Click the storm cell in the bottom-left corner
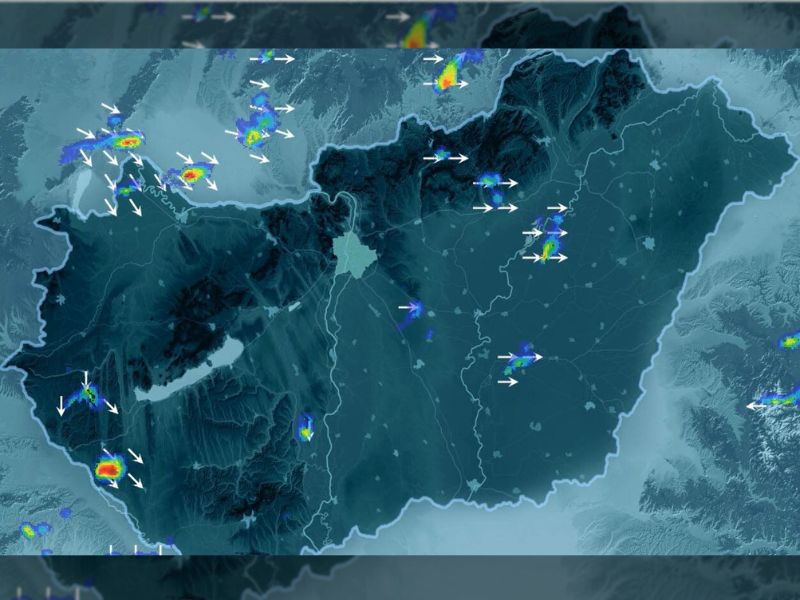Viewport: 800px width, 600px height. [33, 531]
